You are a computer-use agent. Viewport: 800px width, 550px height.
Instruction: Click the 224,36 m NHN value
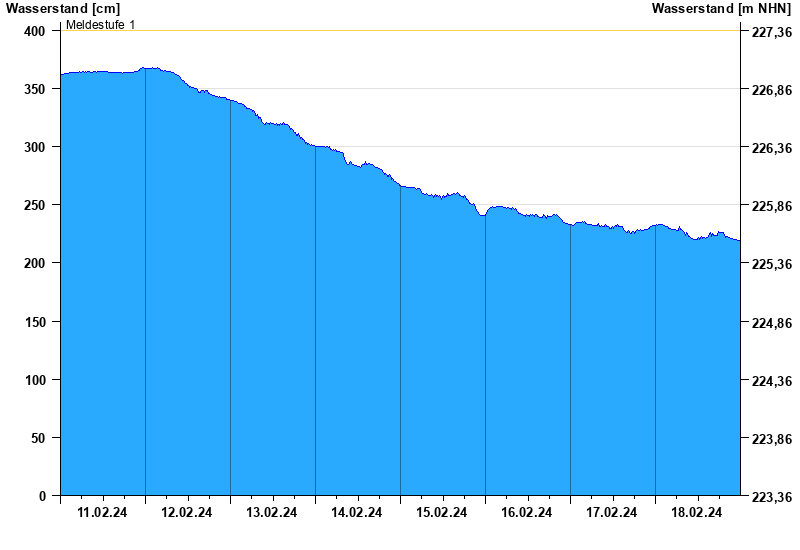coord(772,381)
